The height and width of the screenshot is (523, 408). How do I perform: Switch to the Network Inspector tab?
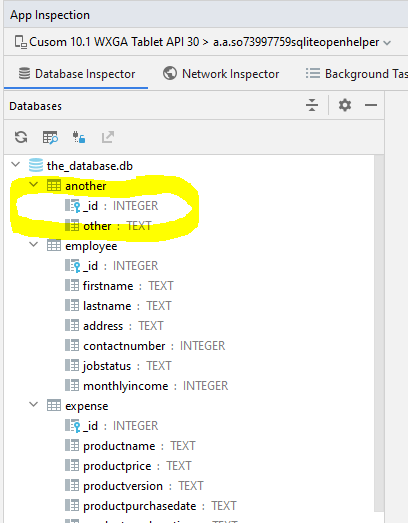(221, 74)
